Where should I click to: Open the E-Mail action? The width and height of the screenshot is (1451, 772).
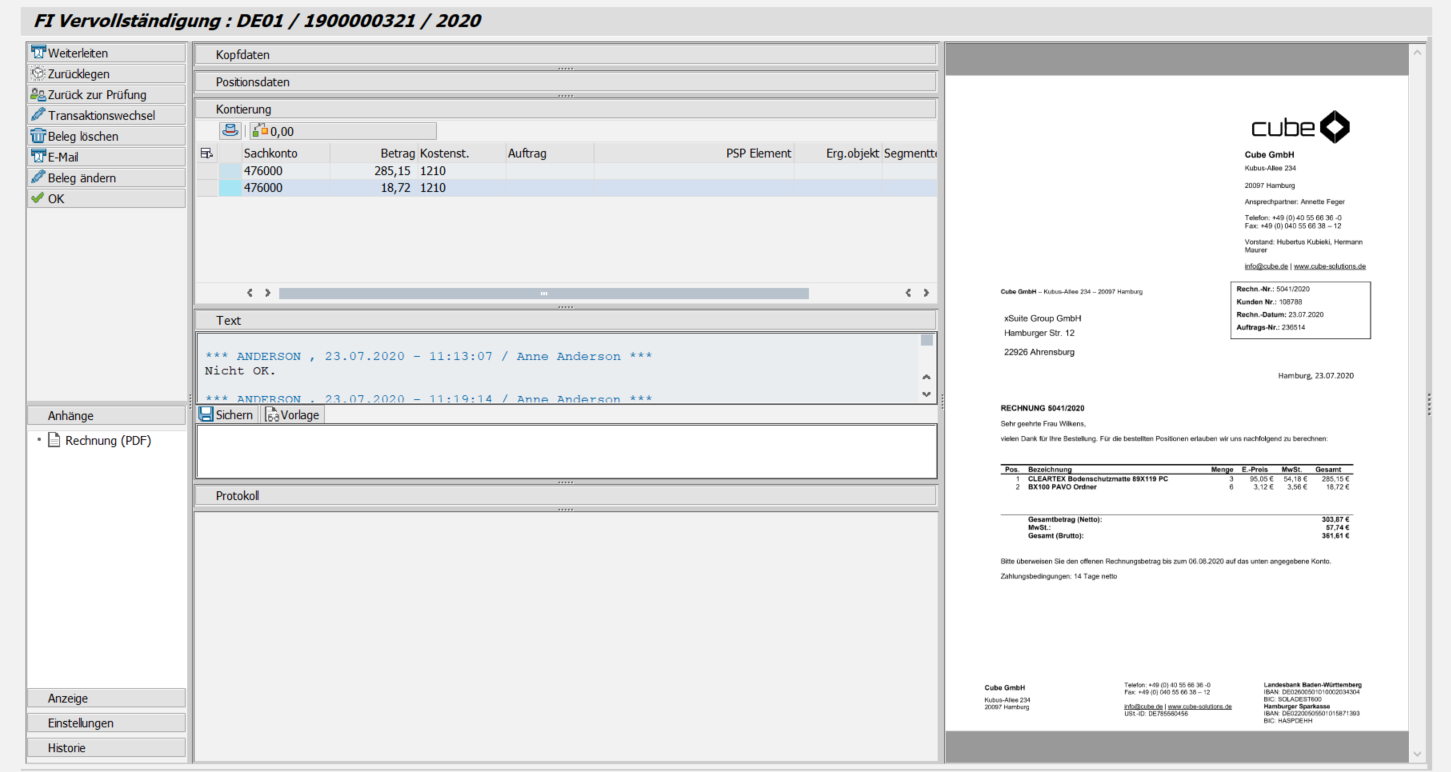pyautogui.click(x=105, y=157)
